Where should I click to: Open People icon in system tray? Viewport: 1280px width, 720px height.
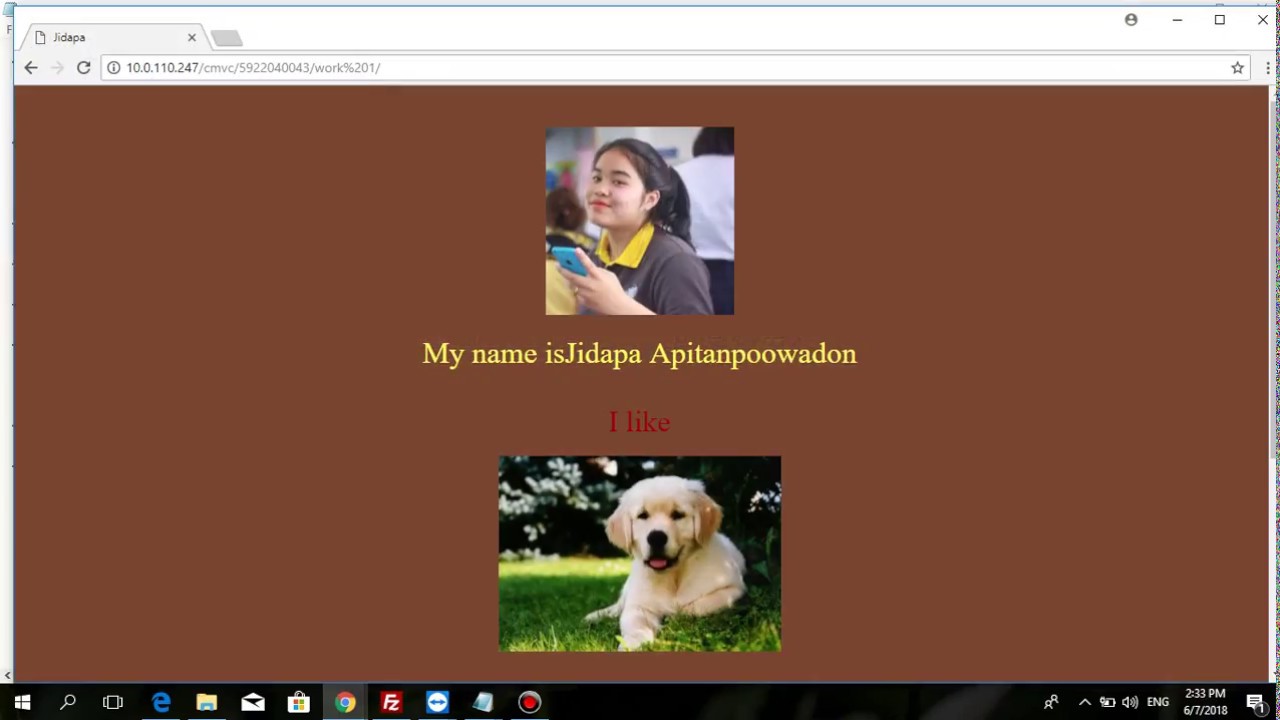[x=1051, y=703]
